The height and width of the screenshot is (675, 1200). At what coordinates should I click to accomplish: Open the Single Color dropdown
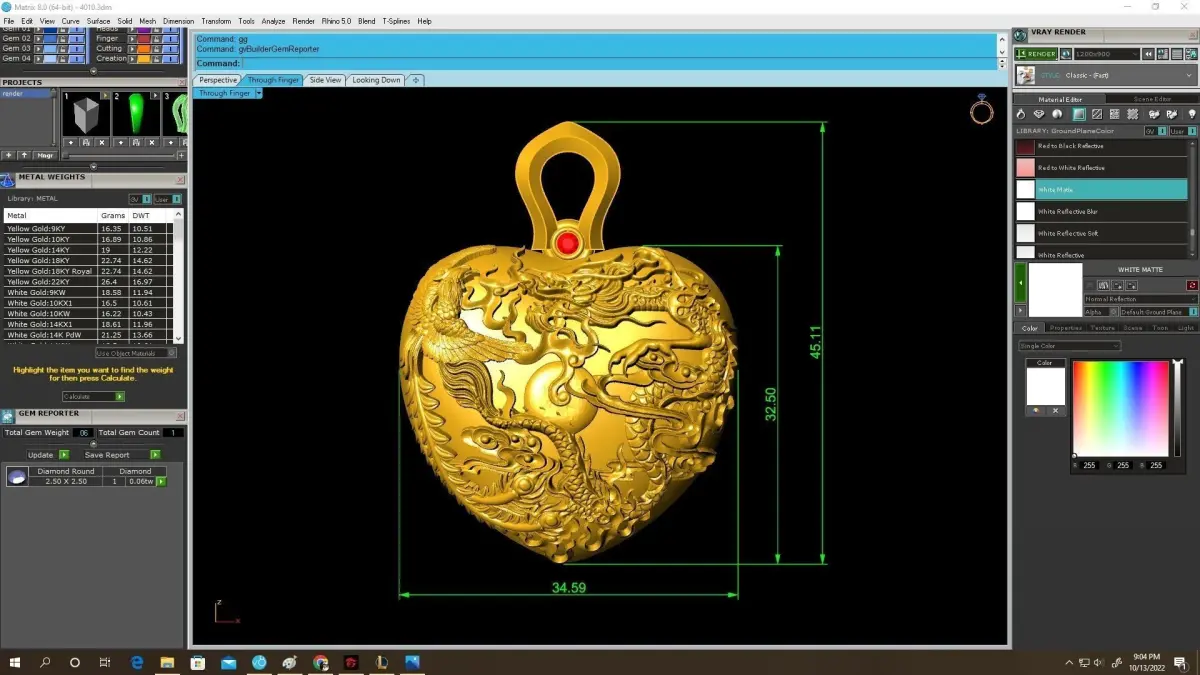point(1069,346)
